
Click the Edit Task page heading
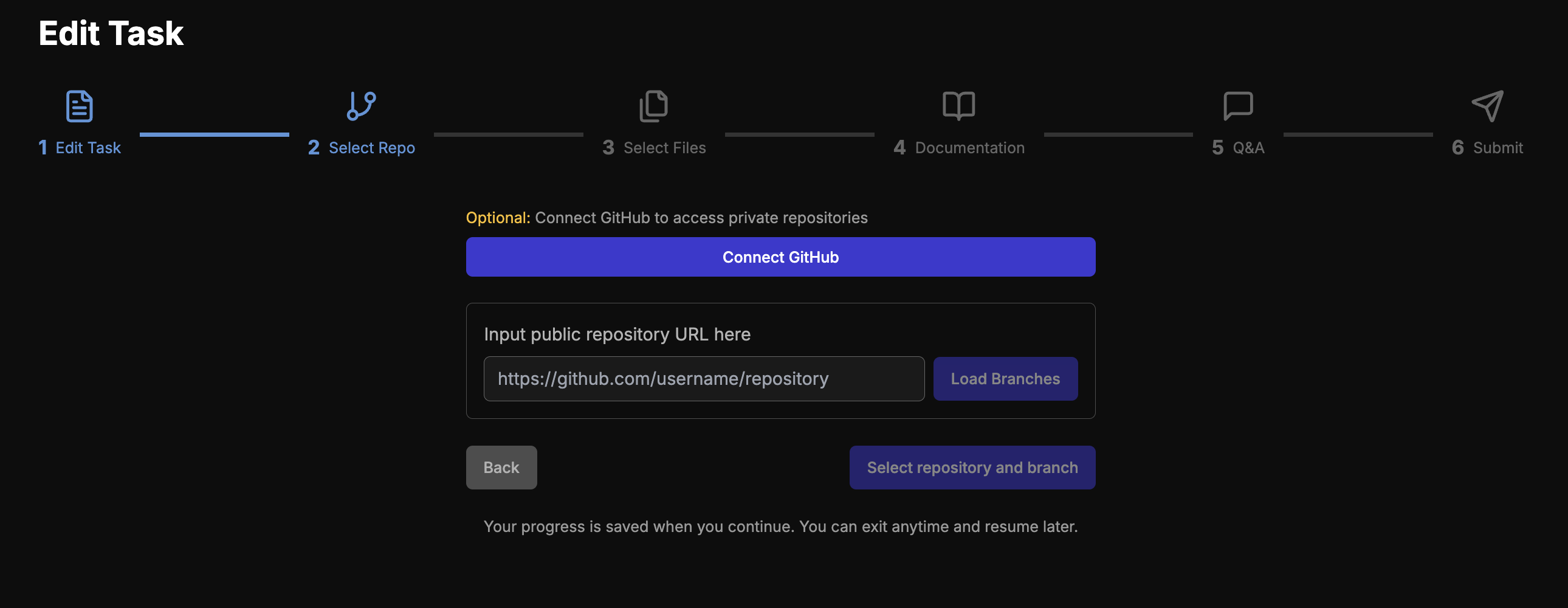110,33
